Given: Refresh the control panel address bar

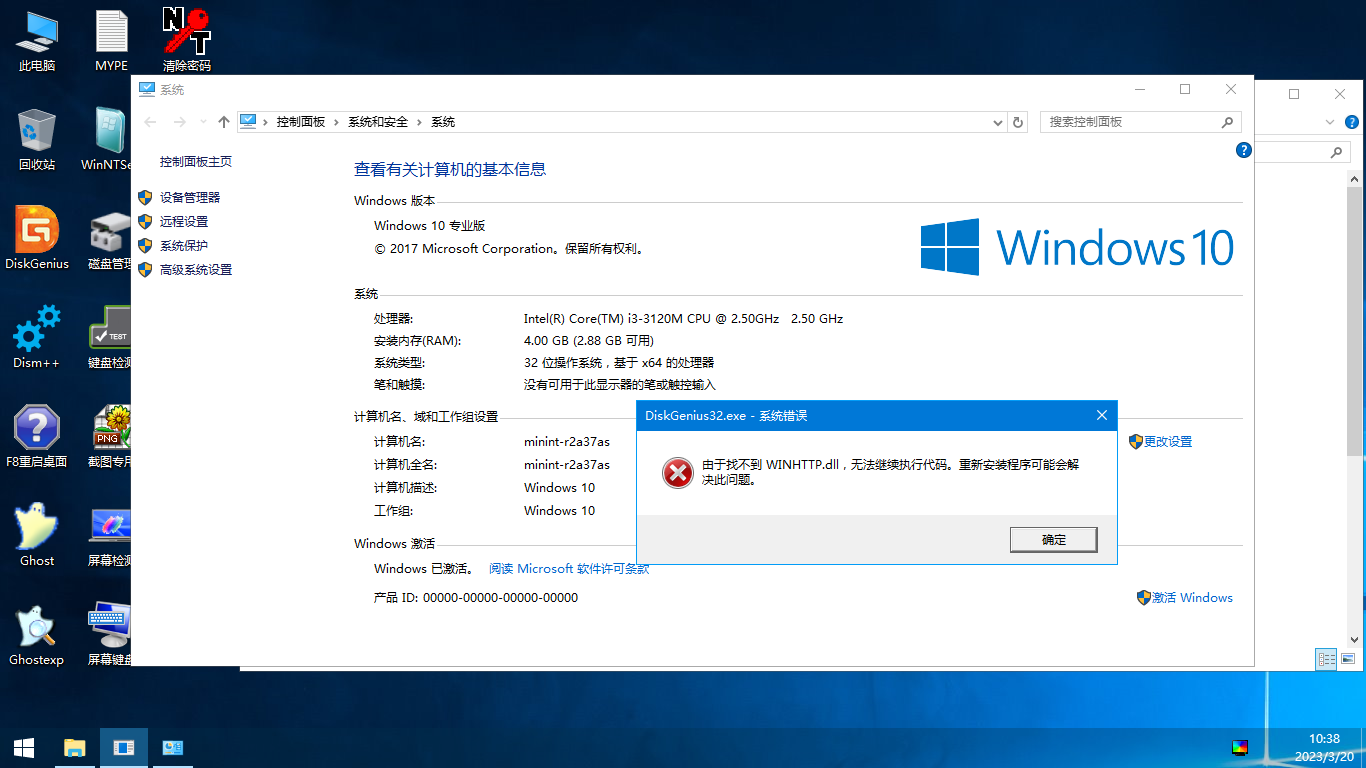Looking at the screenshot, I should click(x=1018, y=122).
